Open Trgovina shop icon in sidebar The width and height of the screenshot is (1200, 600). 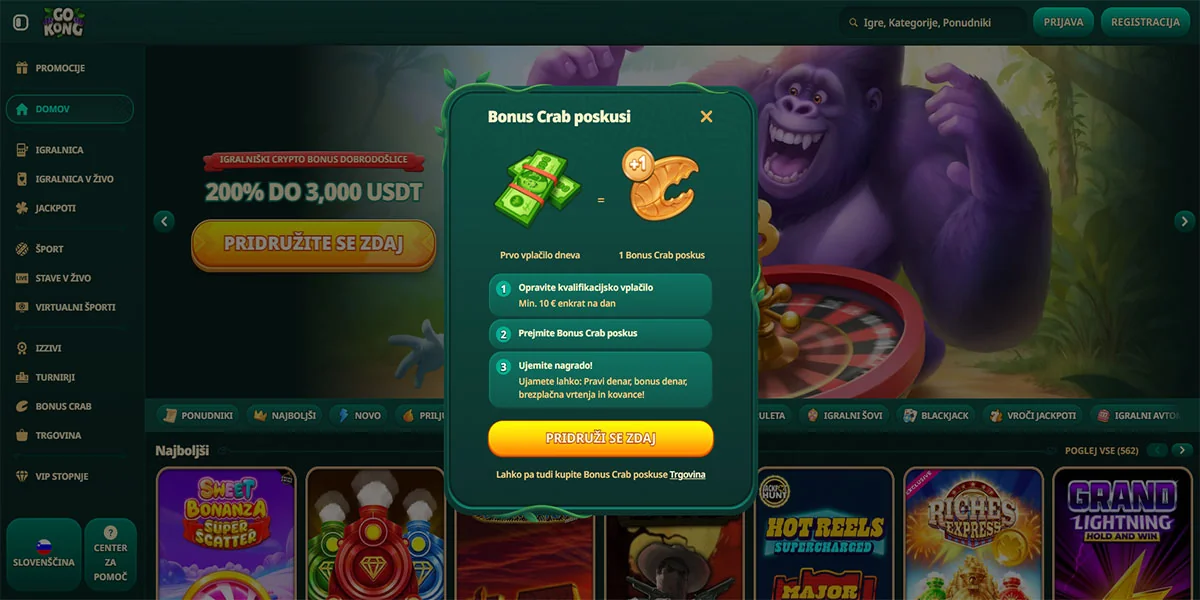[x=22, y=435]
